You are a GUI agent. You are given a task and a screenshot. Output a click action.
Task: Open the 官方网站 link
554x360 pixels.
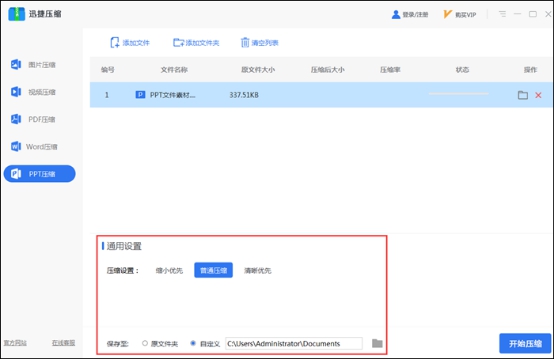(15, 343)
